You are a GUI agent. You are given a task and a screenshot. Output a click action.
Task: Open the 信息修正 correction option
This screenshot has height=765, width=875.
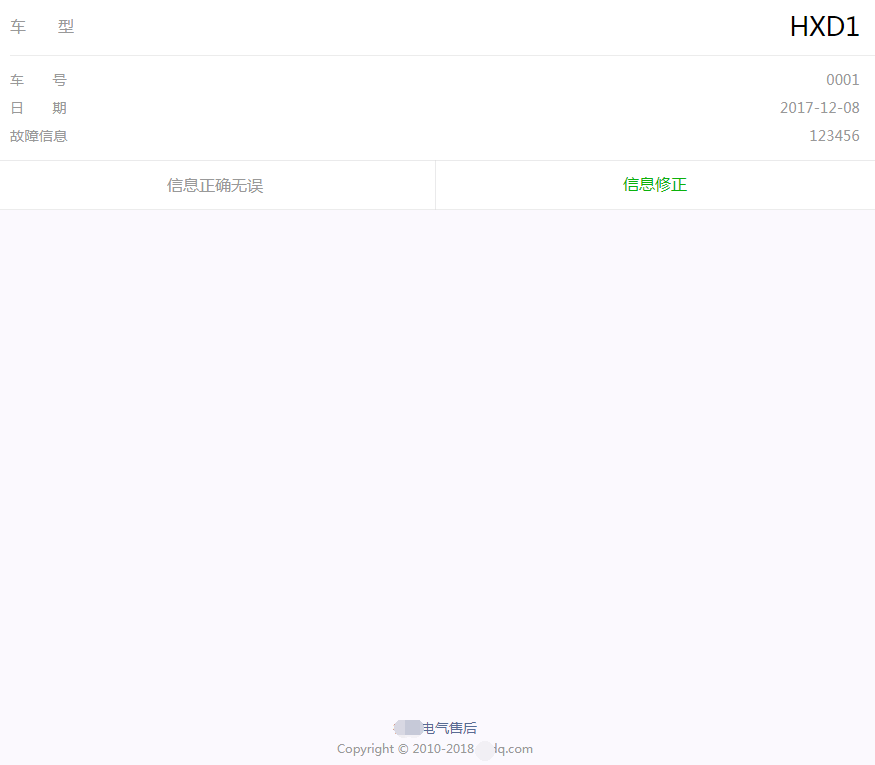(655, 185)
